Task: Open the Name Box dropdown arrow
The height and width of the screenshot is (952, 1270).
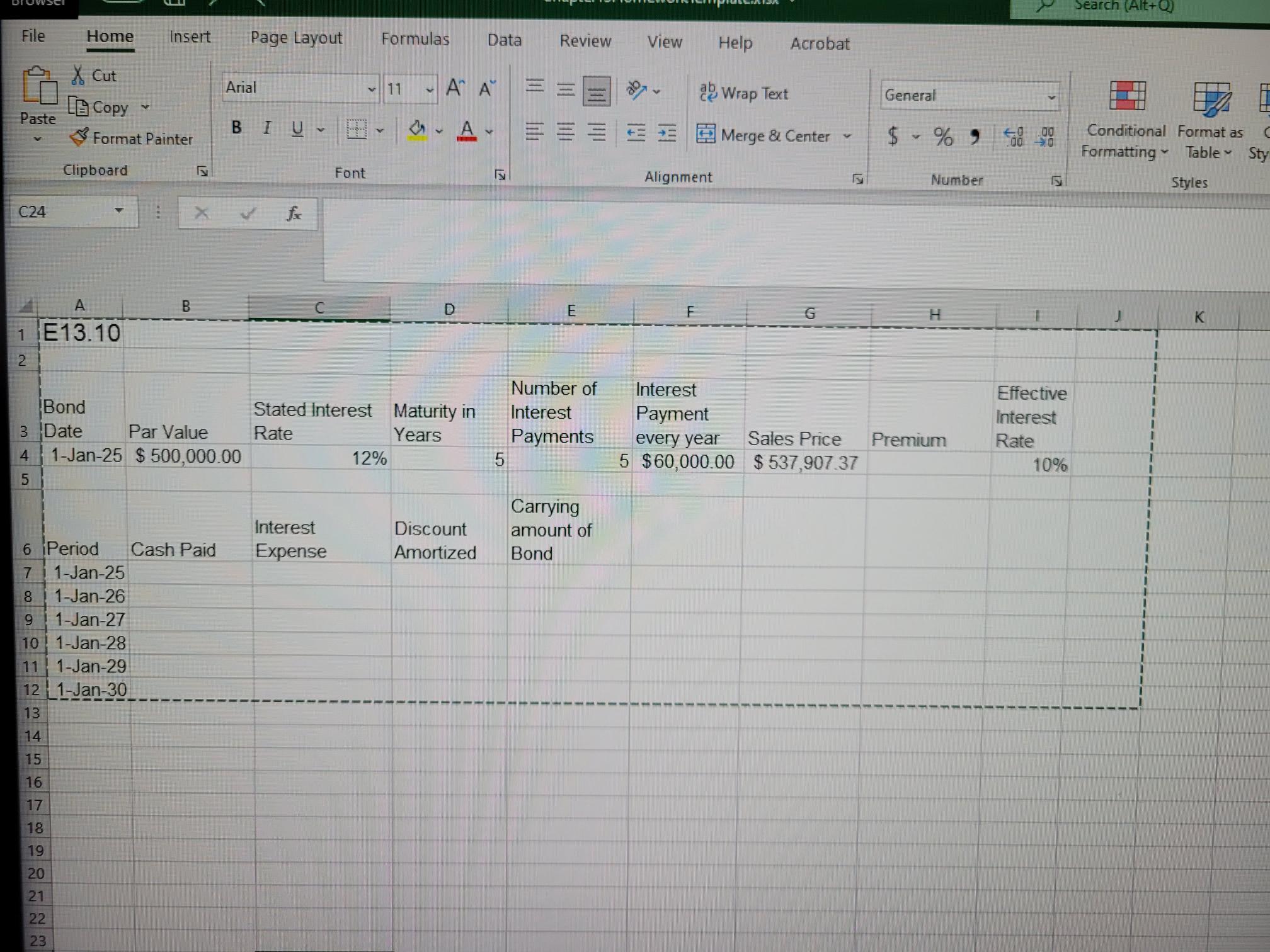Action: click(118, 210)
